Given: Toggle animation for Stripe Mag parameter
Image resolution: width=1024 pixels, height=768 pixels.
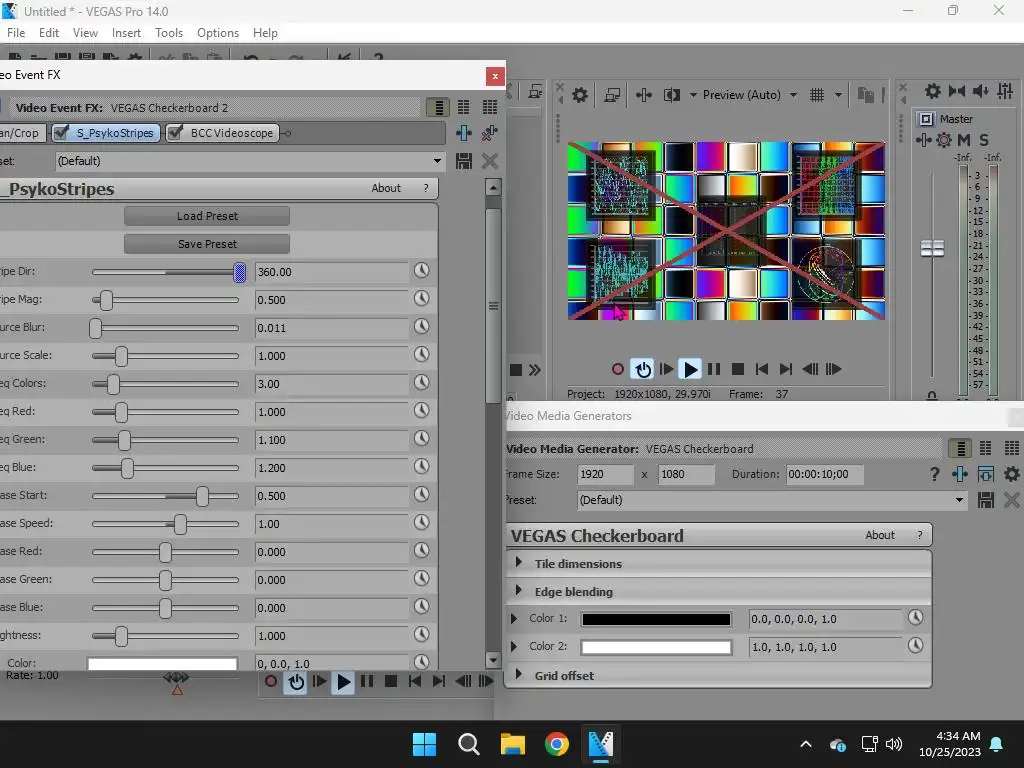Looking at the screenshot, I should [422, 298].
